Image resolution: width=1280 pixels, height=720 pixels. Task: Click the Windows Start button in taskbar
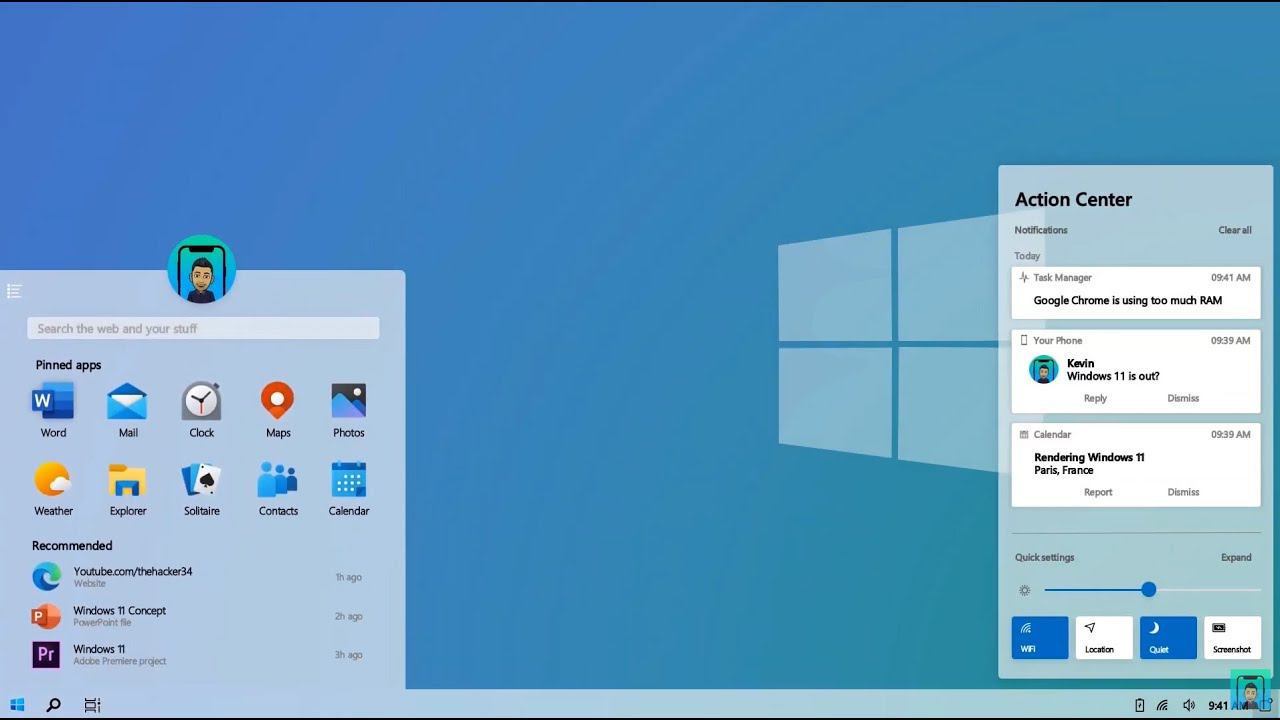[x=17, y=705]
